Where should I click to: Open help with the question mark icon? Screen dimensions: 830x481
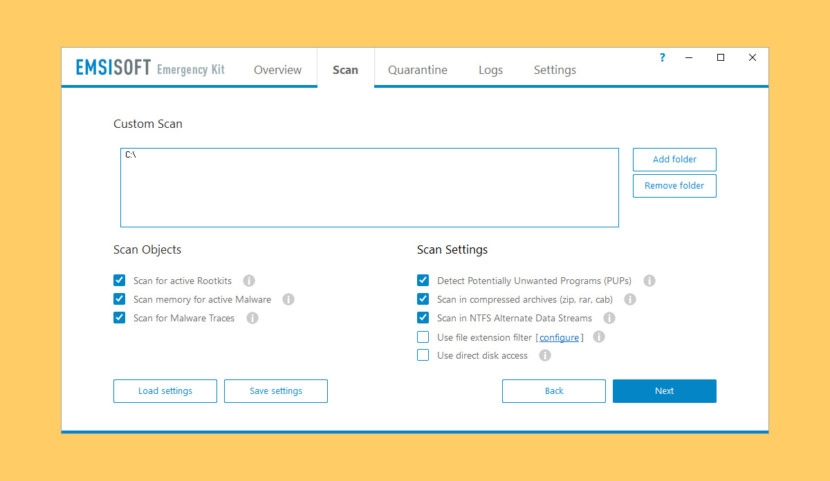tap(662, 58)
